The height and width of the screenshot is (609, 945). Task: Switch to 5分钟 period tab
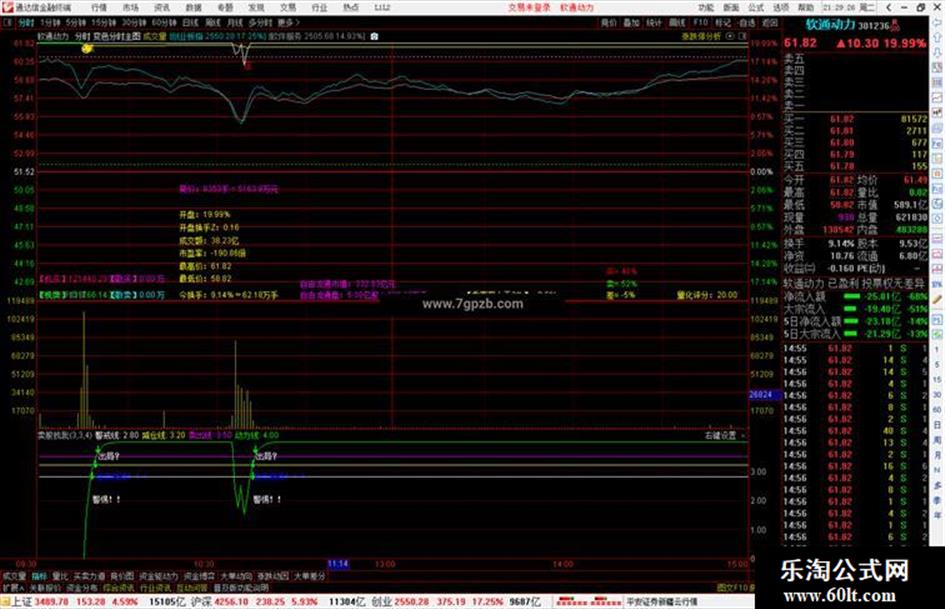76,22
